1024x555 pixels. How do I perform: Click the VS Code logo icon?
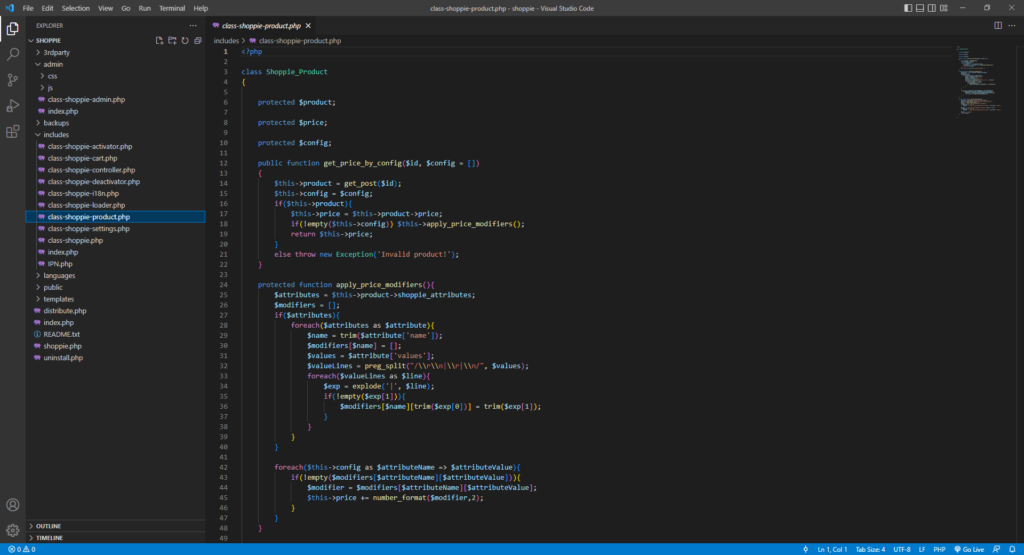pyautogui.click(x=9, y=8)
